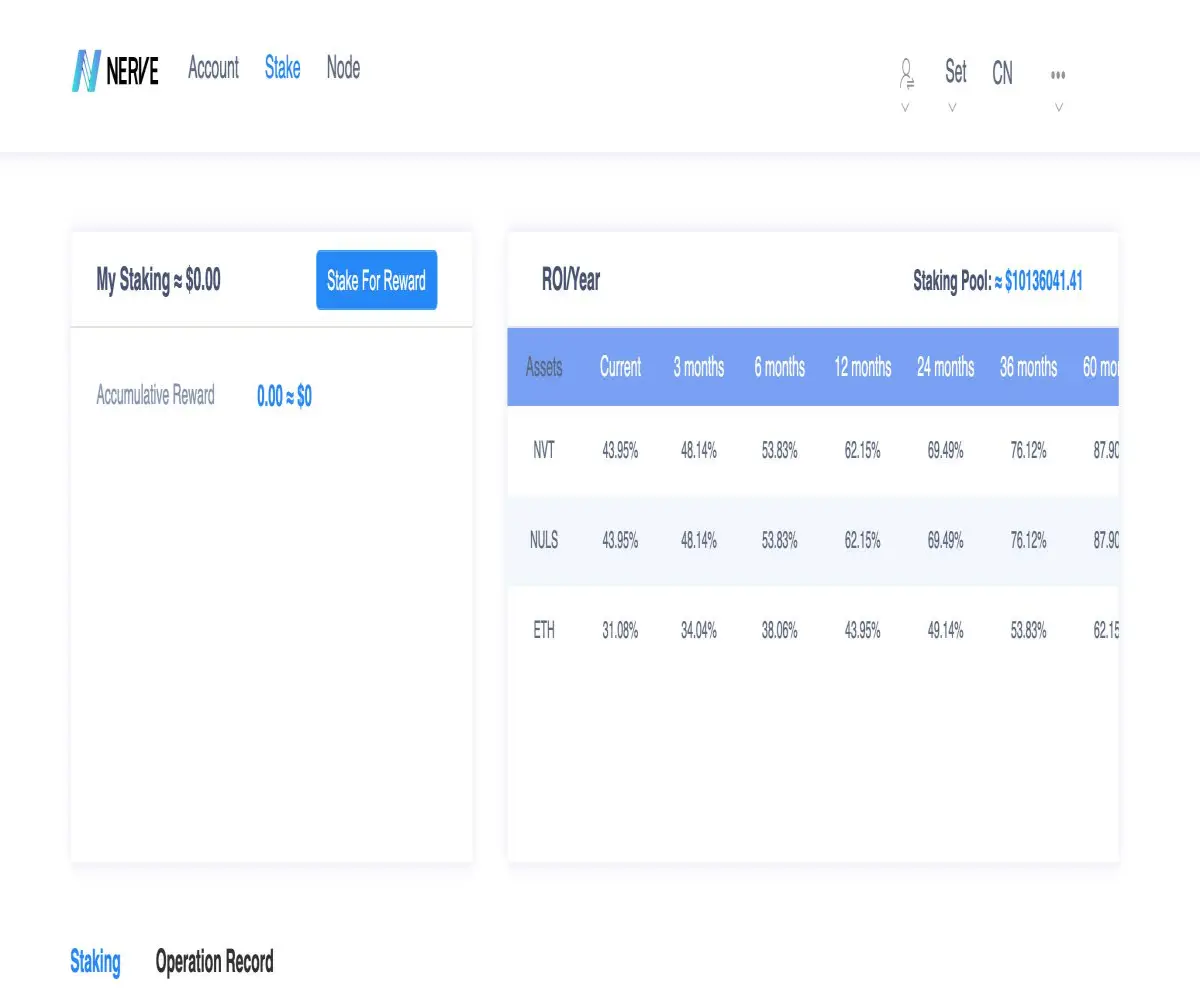The width and height of the screenshot is (1200, 992).
Task: Click NULS 36 months ROI 76.12%
Action: 1028,541
